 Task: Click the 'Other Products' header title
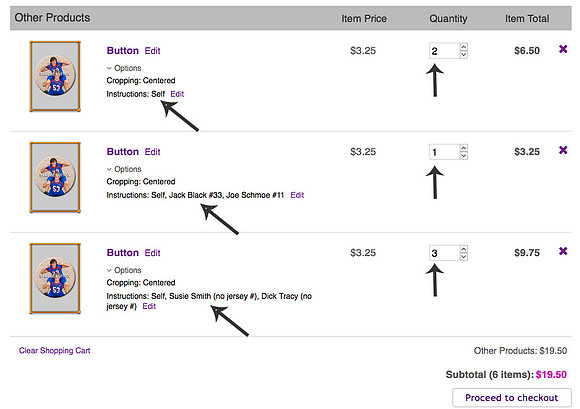pos(52,18)
